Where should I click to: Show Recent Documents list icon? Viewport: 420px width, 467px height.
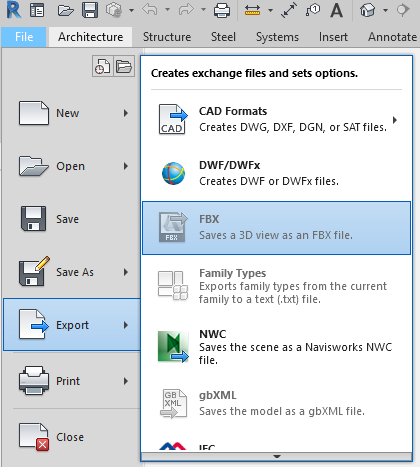103,66
